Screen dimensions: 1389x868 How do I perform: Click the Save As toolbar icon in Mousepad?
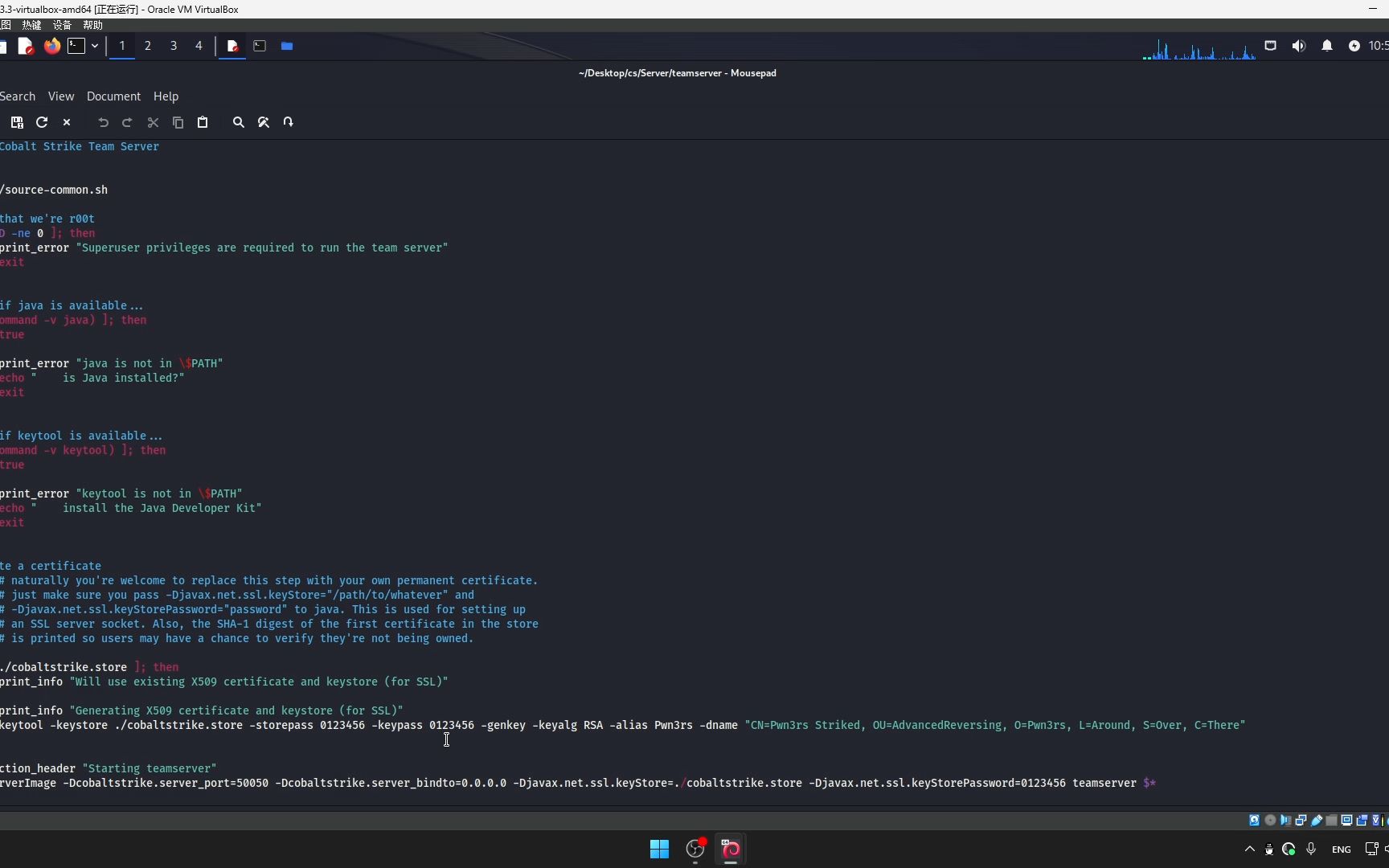tap(17, 122)
